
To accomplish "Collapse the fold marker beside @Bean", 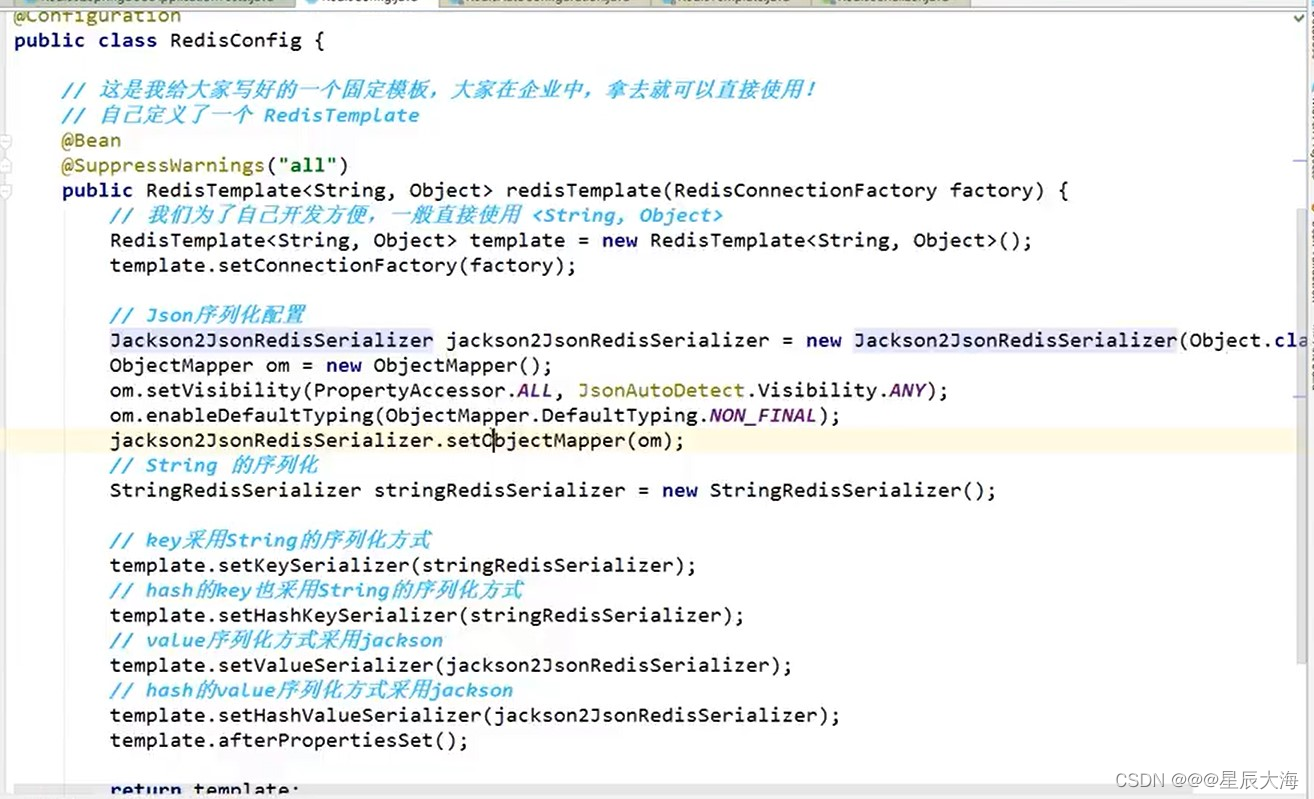I will (6, 143).
